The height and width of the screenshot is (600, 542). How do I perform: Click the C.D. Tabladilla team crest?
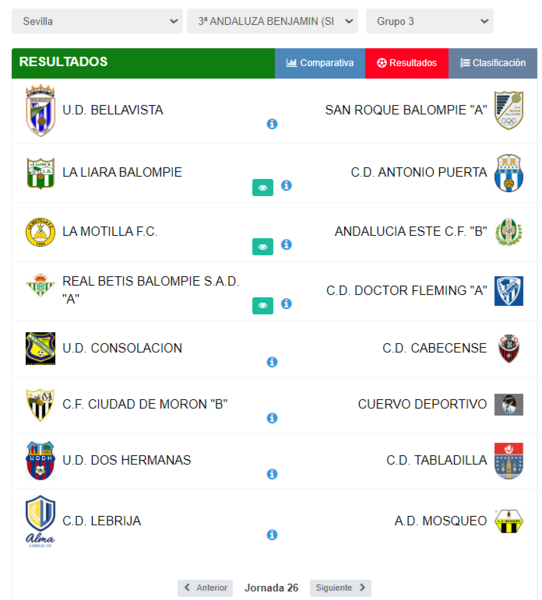(509, 461)
